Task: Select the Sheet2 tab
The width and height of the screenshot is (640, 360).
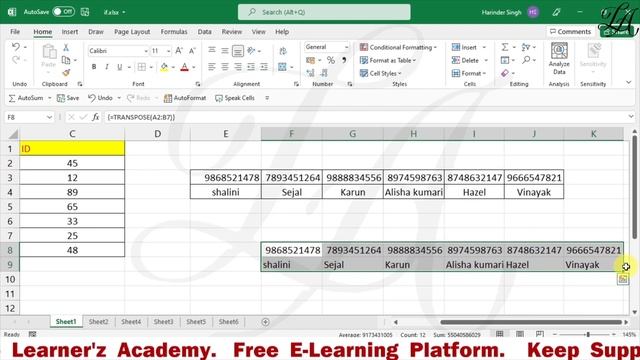Action: coord(98,322)
